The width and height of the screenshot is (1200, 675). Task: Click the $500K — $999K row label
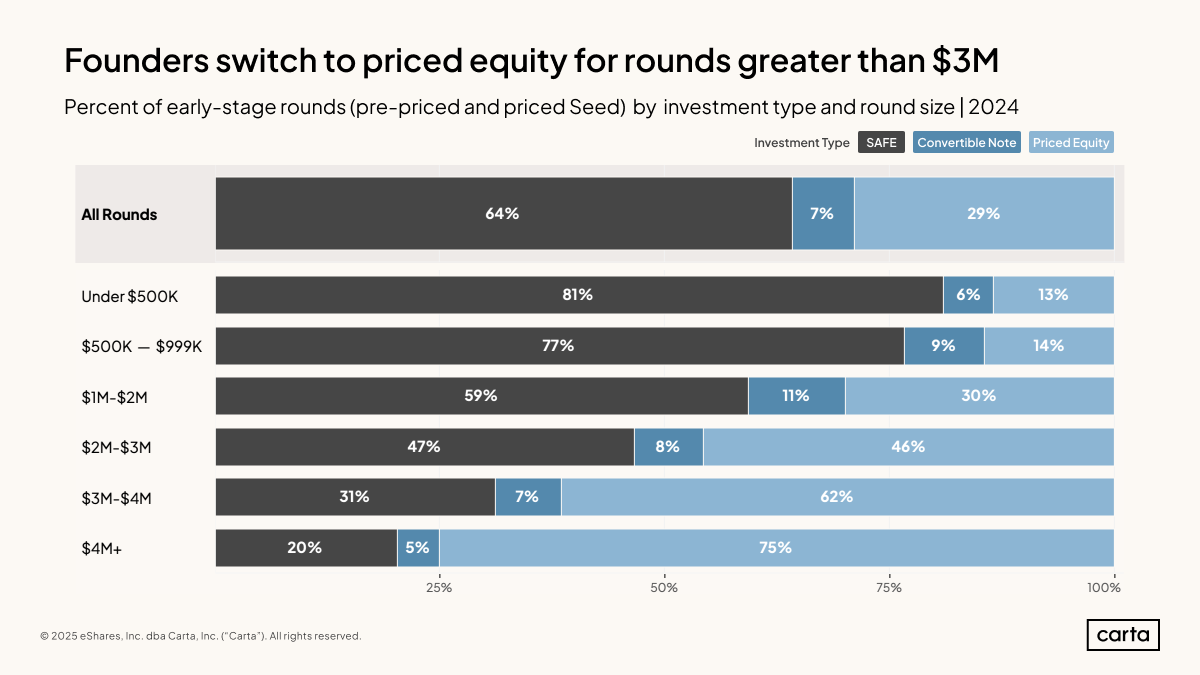click(141, 346)
